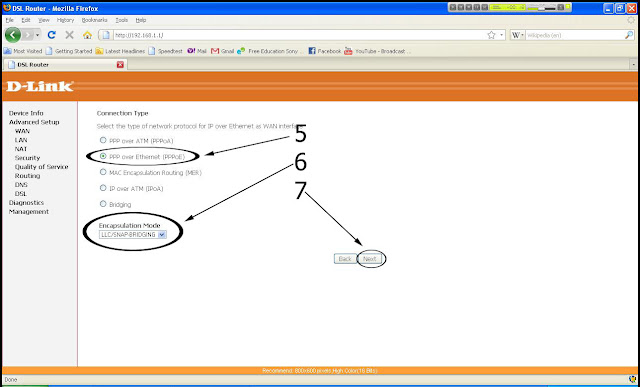Open the Tools menu
Screen dimensions: 640x387
pos(121,20)
